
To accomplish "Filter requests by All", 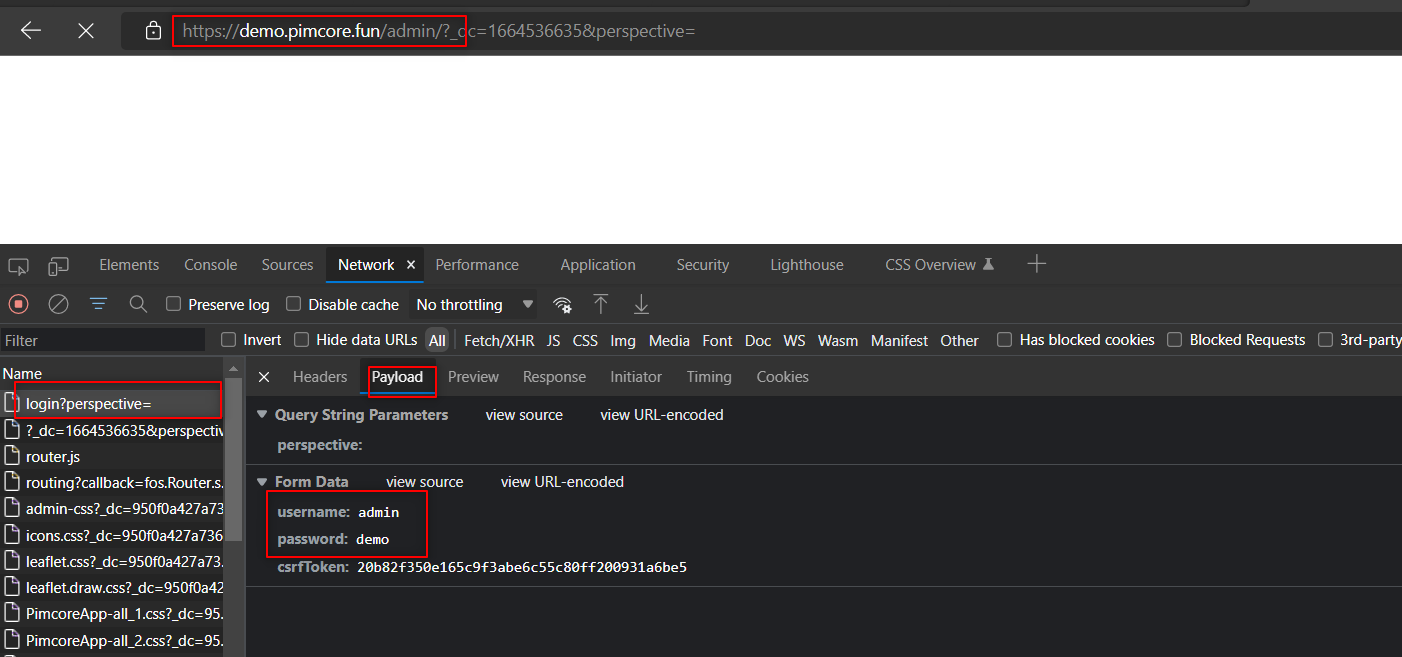I will pos(437,340).
